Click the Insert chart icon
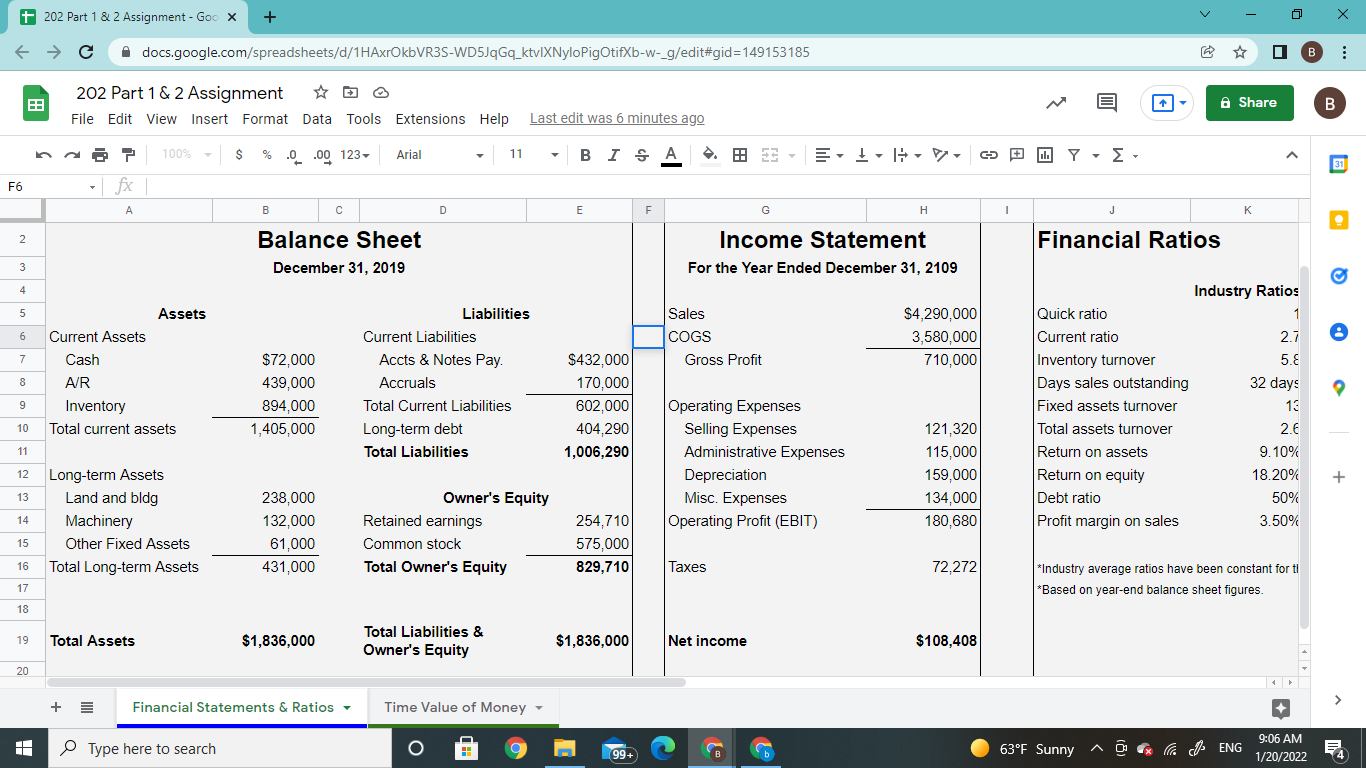 pyautogui.click(x=1045, y=155)
